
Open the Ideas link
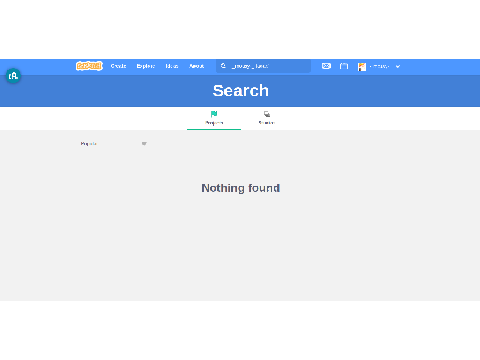[x=172, y=66]
